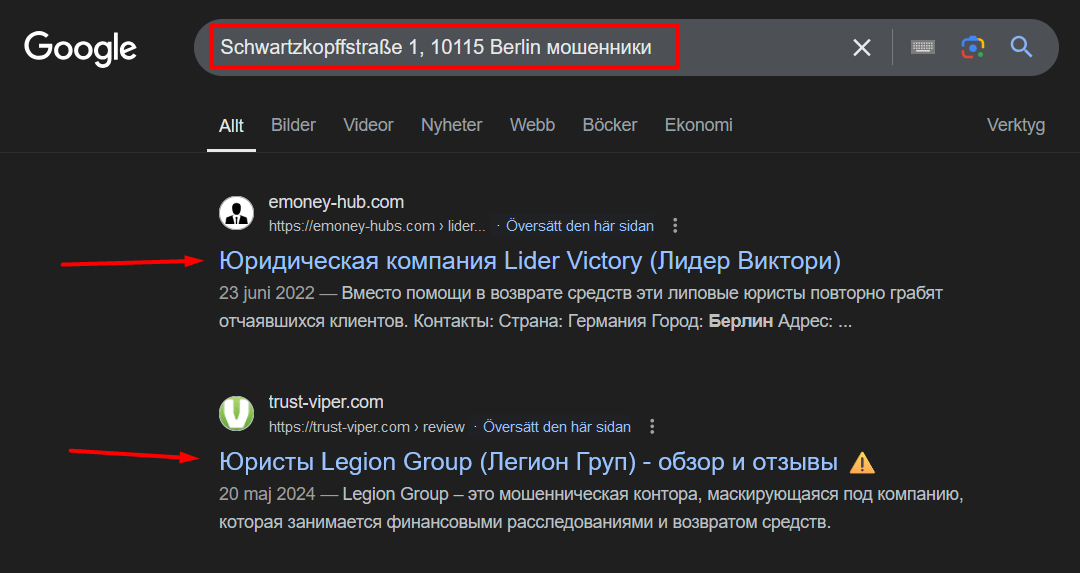The height and width of the screenshot is (573, 1080).
Task: Translate the emoney-hub page via Översätt link
Action: [x=581, y=225]
